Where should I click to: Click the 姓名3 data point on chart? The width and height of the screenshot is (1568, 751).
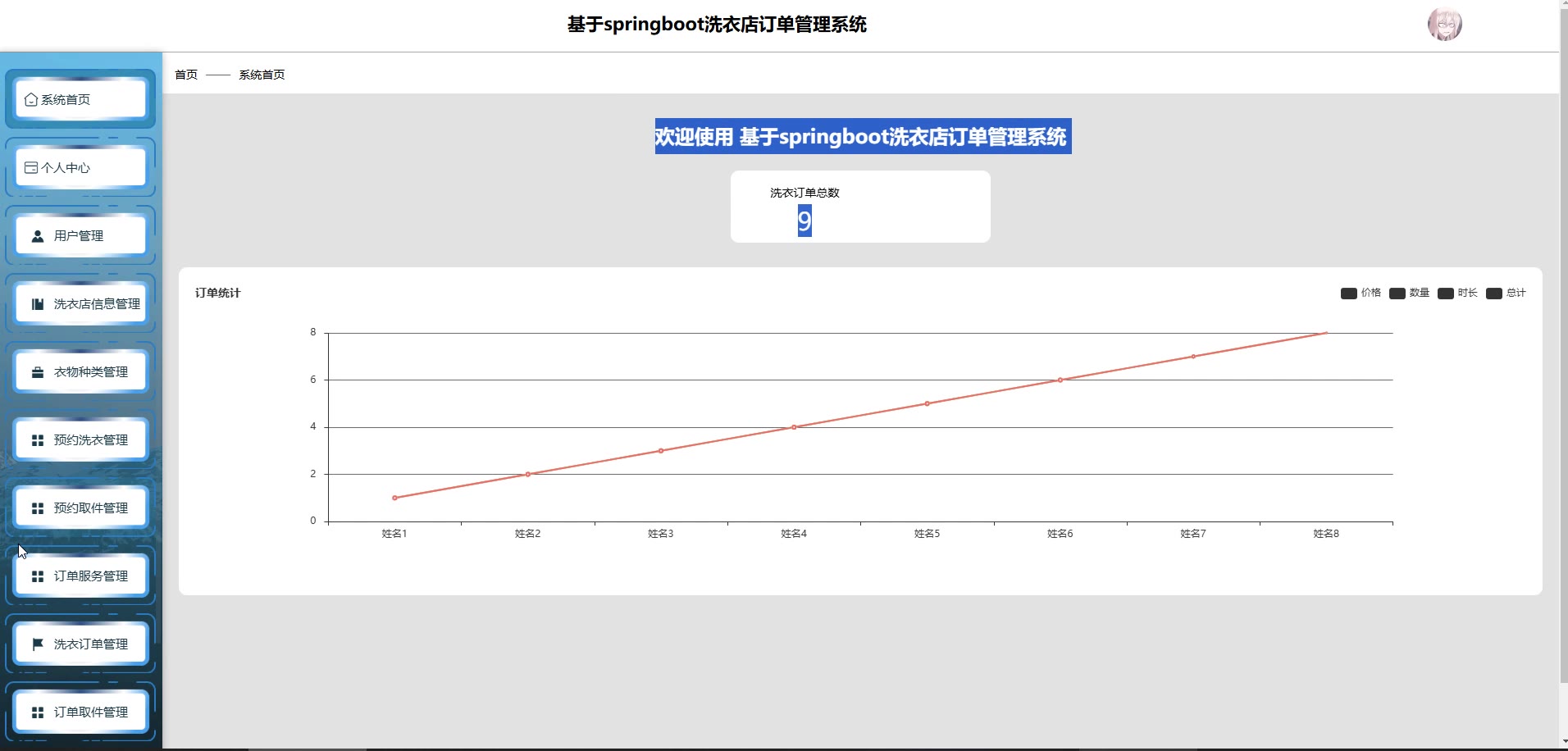click(661, 451)
